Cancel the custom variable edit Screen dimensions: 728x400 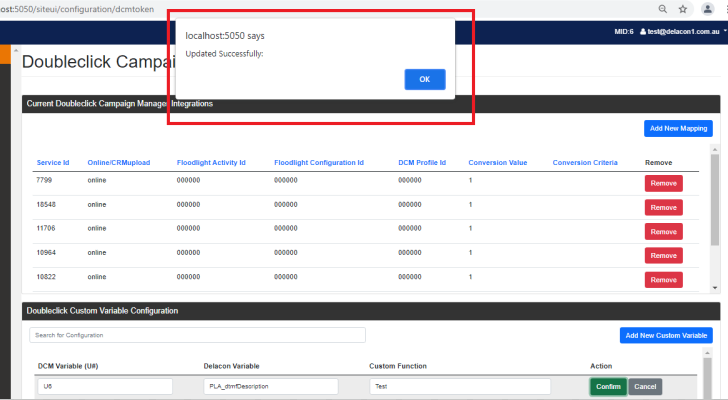pyautogui.click(x=645, y=387)
